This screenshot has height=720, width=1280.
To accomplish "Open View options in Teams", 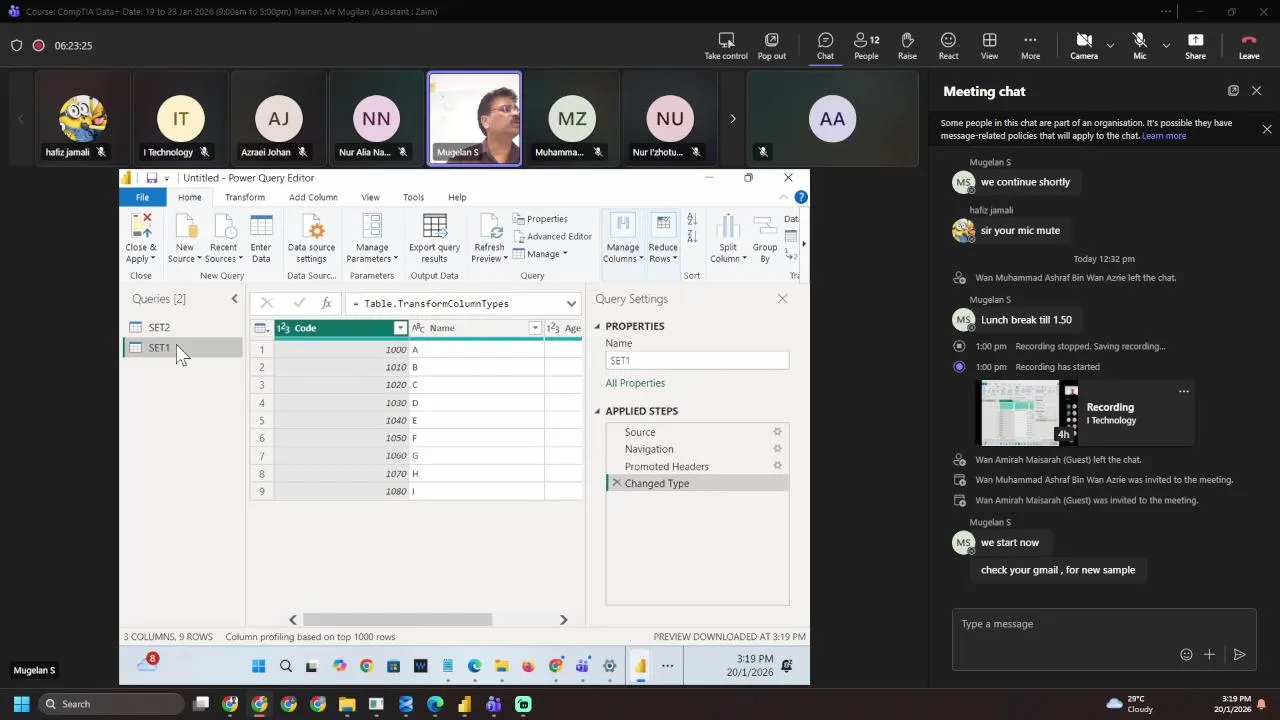I will [x=989, y=46].
